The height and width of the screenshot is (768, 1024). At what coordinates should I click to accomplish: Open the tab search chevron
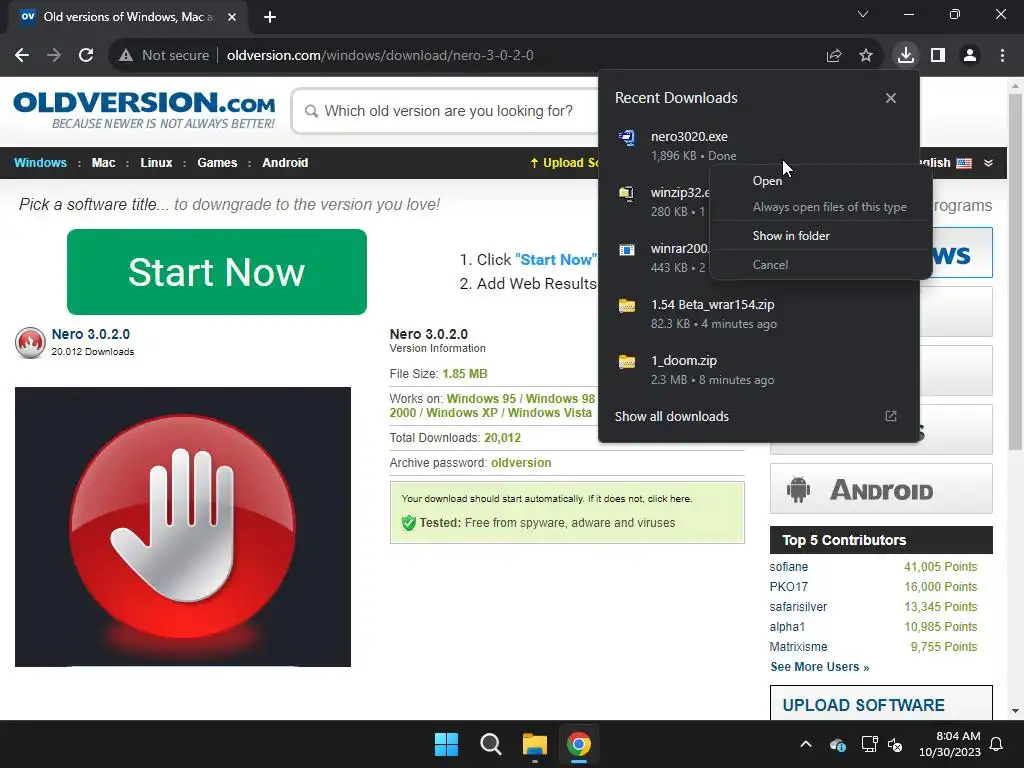(863, 14)
